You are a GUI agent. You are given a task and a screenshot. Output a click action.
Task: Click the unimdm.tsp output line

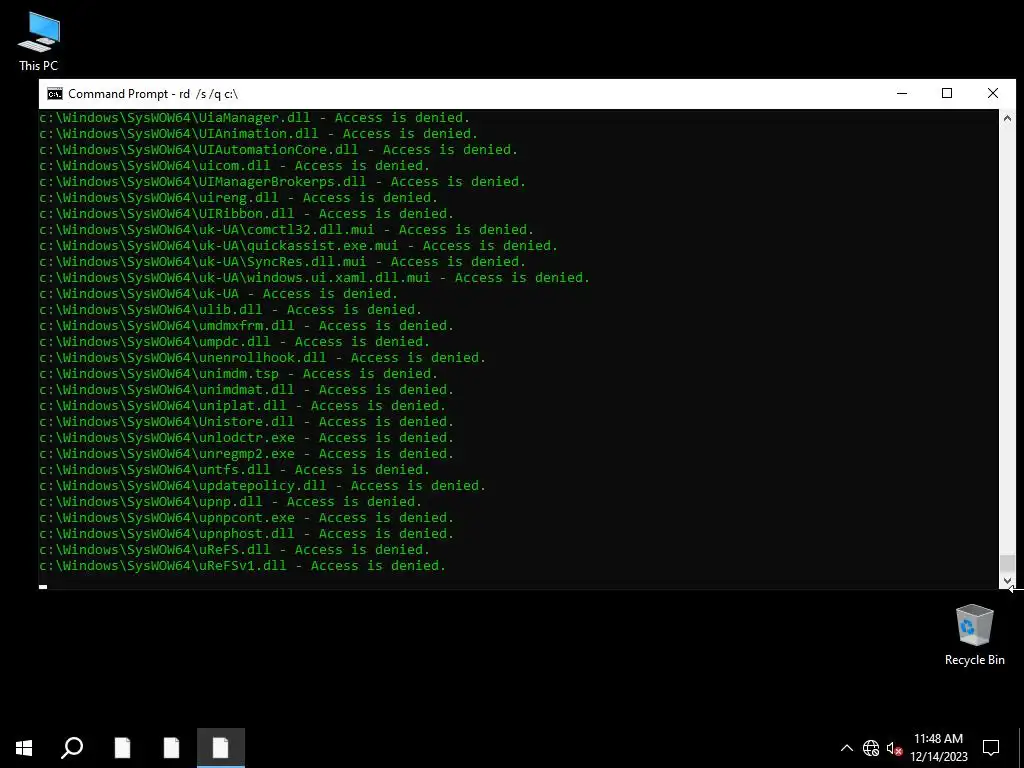click(238, 374)
